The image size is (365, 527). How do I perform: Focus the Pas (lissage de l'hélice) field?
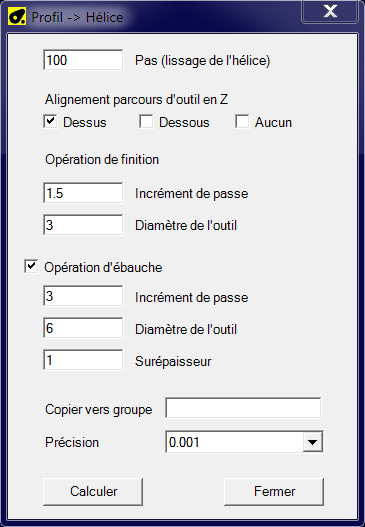tap(83, 60)
